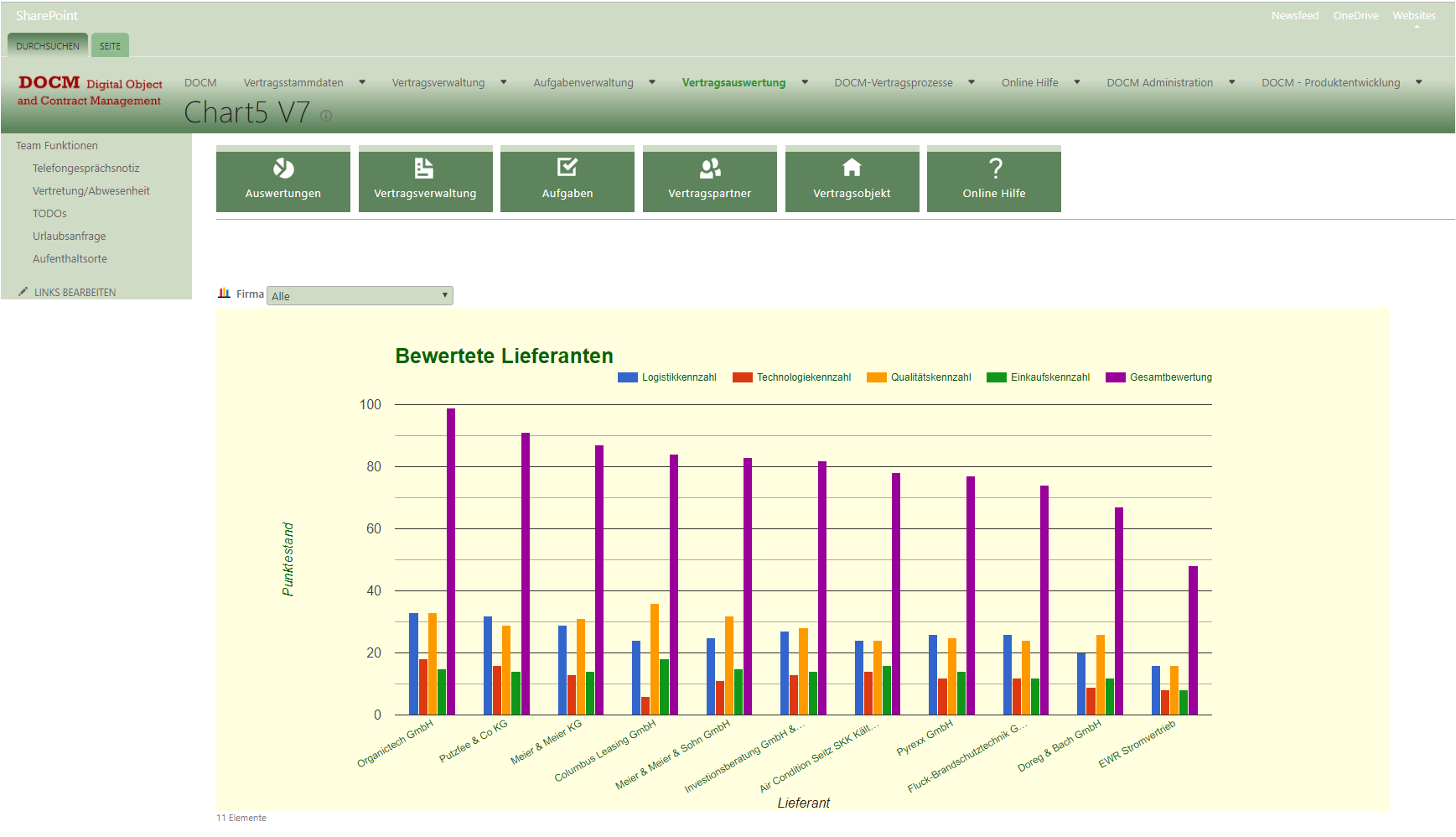Expand Vertragsstammdaten menu arrow
This screenshot has width=1456, height=837.
tap(362, 82)
